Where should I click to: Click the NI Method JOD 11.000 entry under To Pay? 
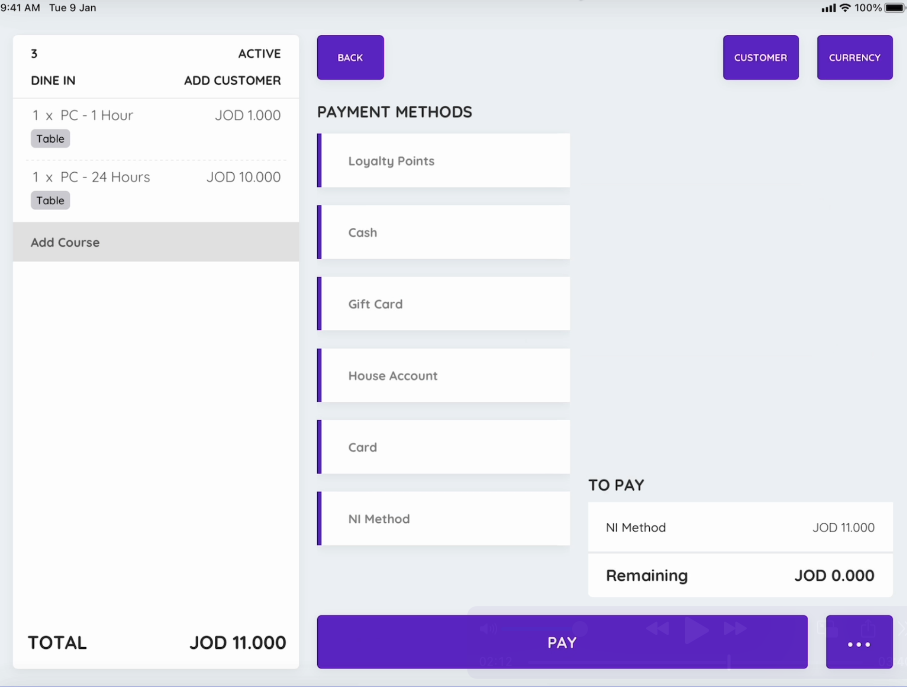740,527
